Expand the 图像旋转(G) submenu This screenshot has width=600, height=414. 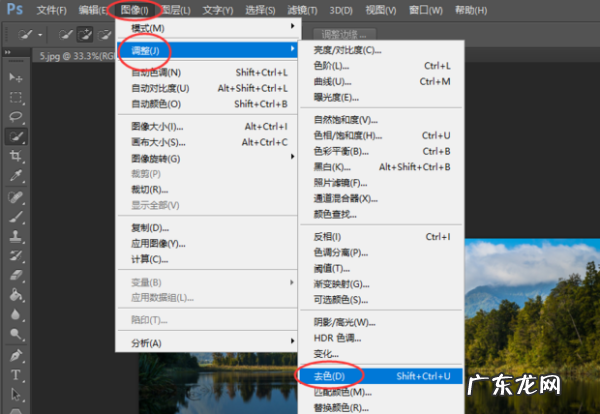(x=207, y=158)
